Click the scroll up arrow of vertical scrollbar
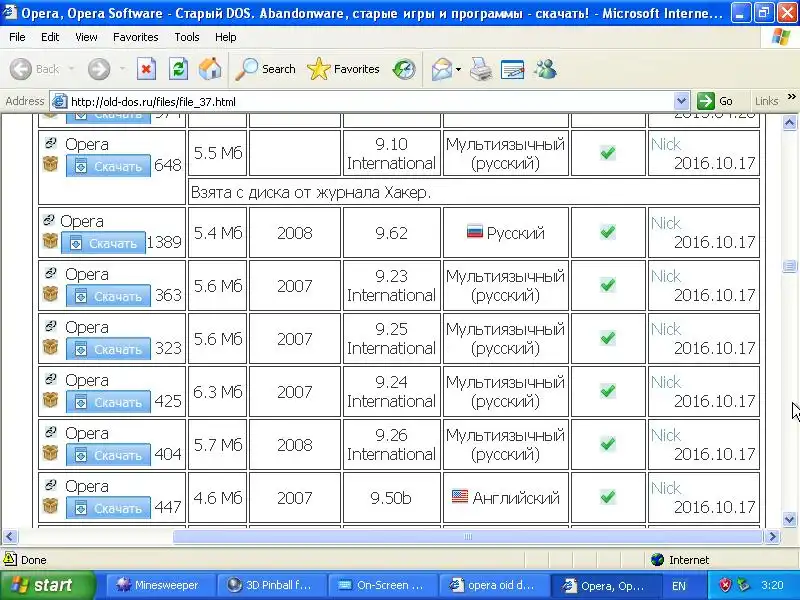 789,122
